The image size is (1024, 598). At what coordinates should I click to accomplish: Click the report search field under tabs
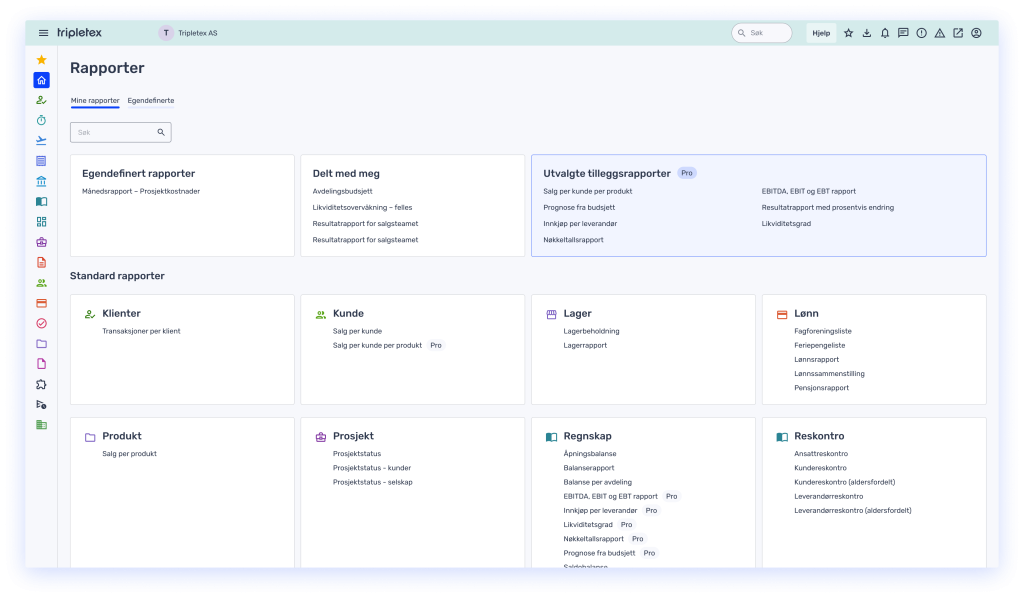115,132
